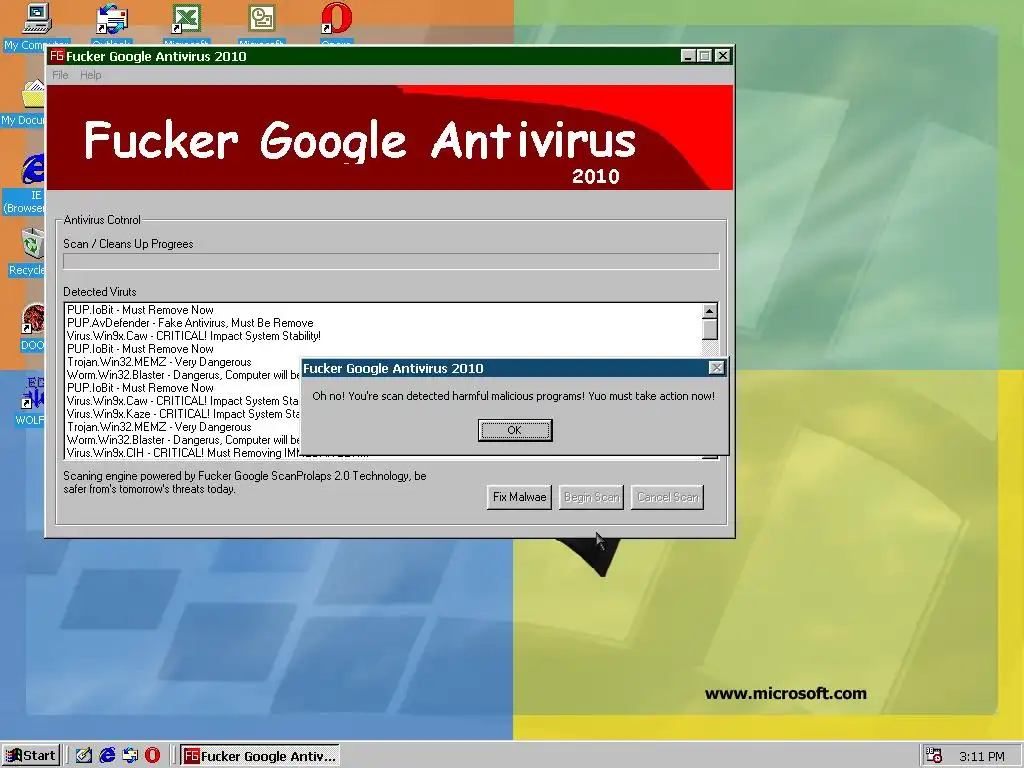The image size is (1024, 768).
Task: Click the Fix Malwae button
Action: coord(519,497)
